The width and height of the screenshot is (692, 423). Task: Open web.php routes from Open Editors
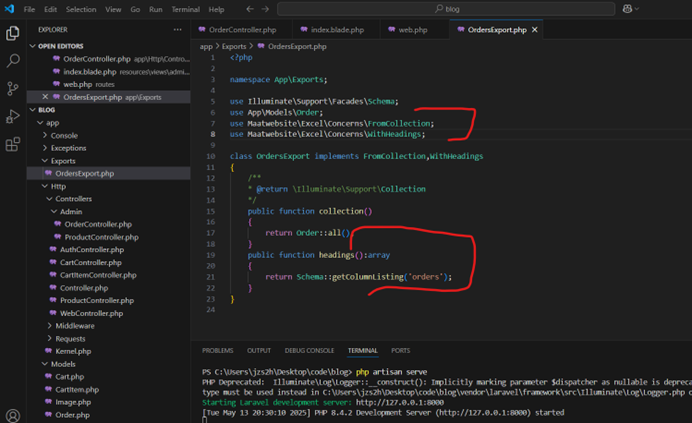click(109, 84)
